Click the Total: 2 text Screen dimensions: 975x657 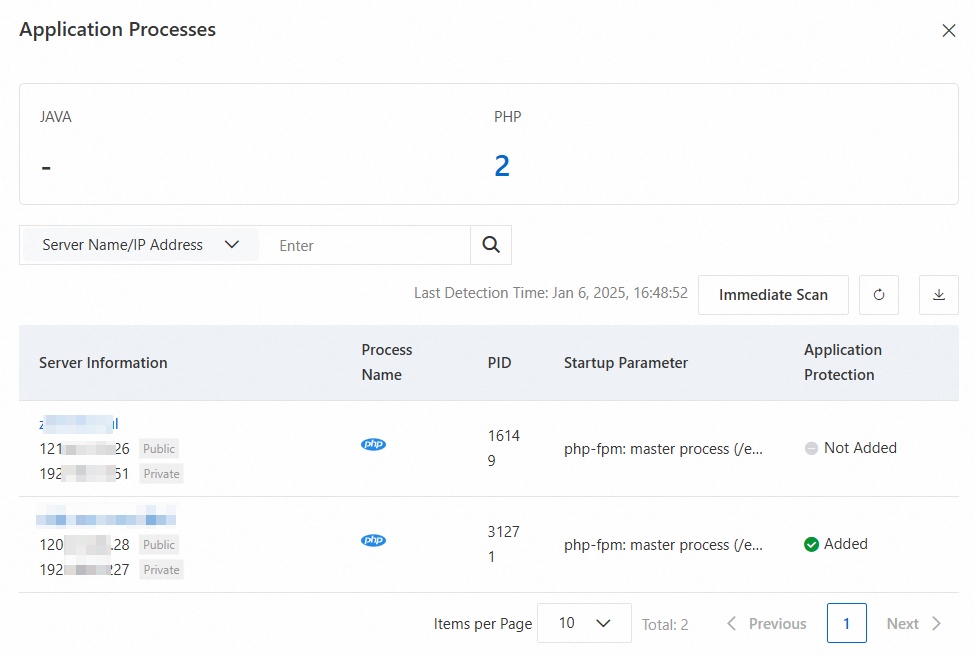(665, 625)
